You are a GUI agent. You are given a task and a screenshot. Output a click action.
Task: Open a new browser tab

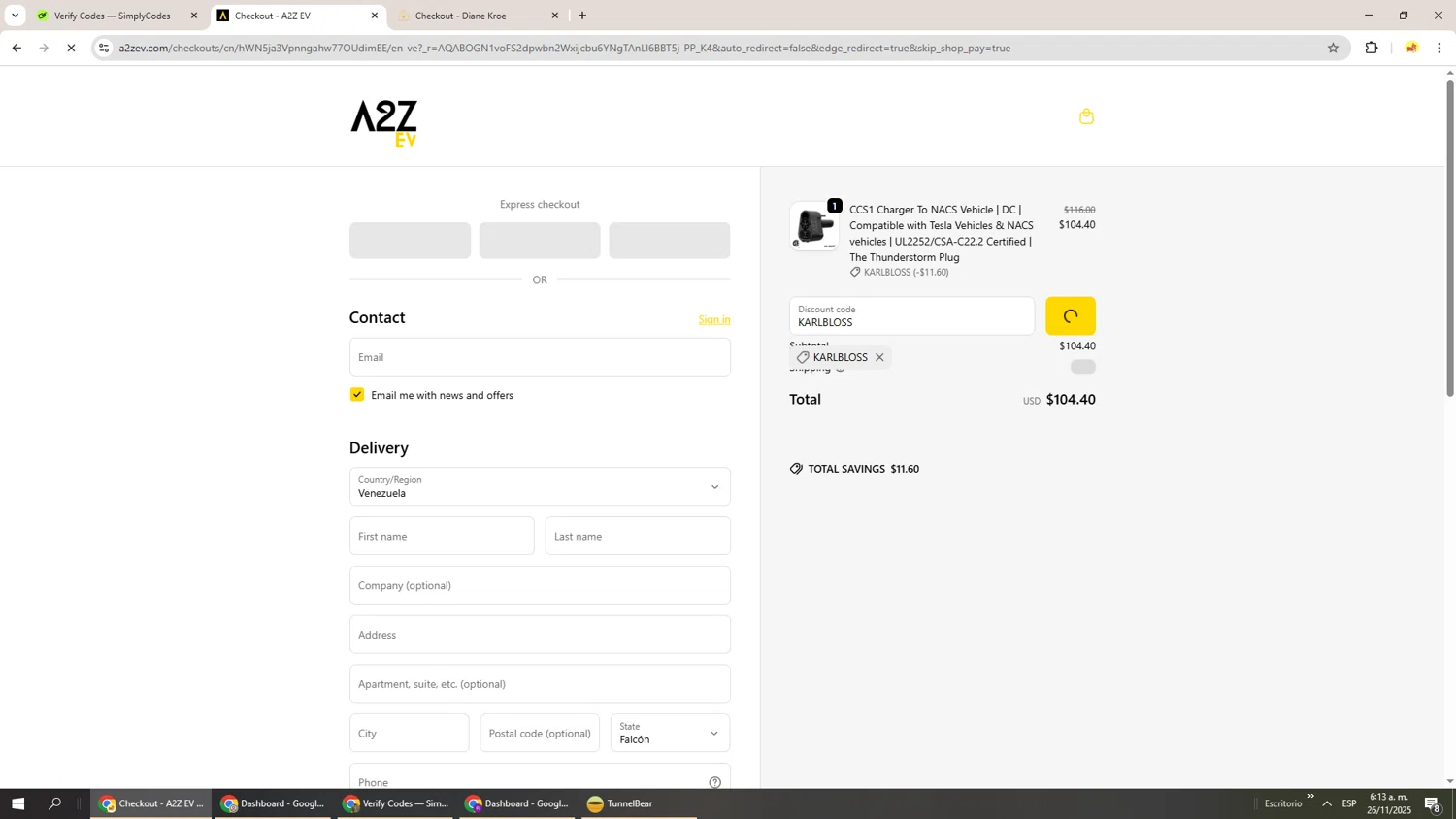[582, 16]
